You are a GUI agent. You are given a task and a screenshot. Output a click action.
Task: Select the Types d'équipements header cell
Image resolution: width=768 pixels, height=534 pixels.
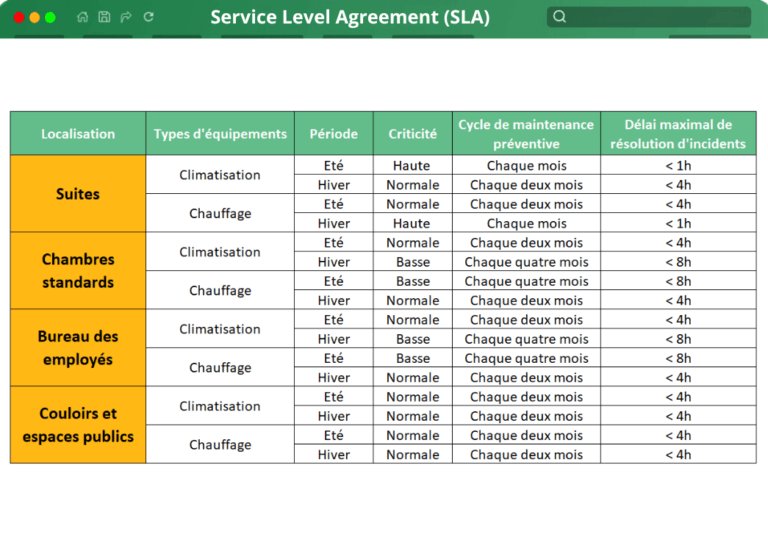pos(220,133)
